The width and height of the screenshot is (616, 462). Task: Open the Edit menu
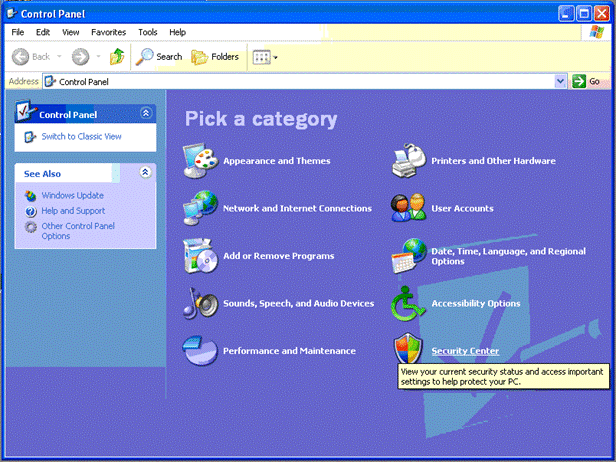(43, 32)
